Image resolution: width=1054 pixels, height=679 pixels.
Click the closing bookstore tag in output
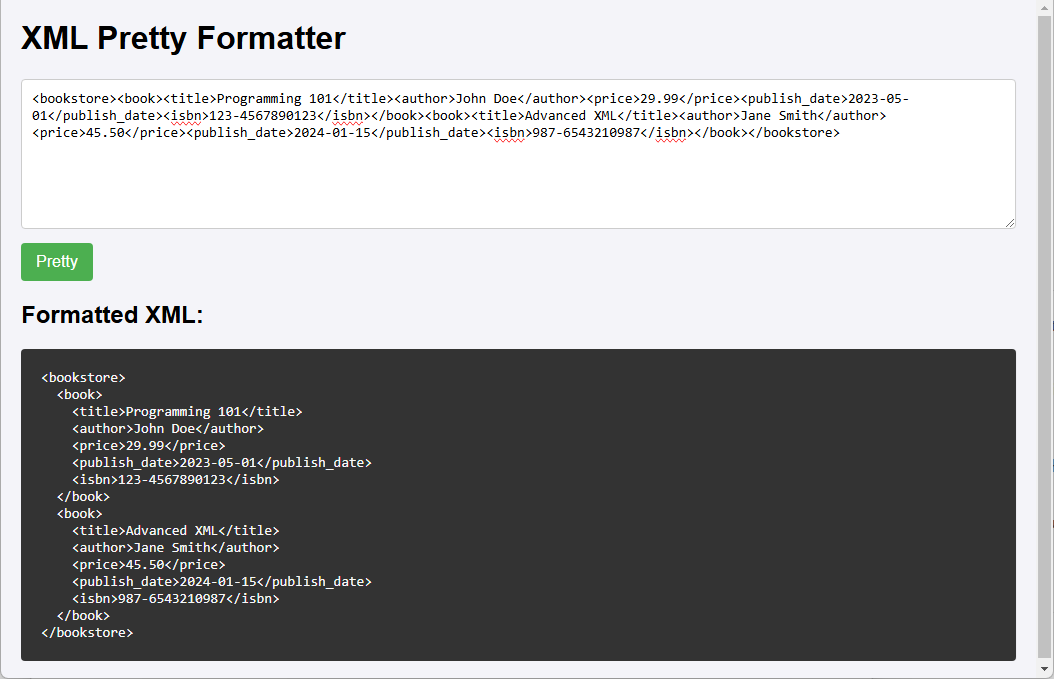point(87,633)
